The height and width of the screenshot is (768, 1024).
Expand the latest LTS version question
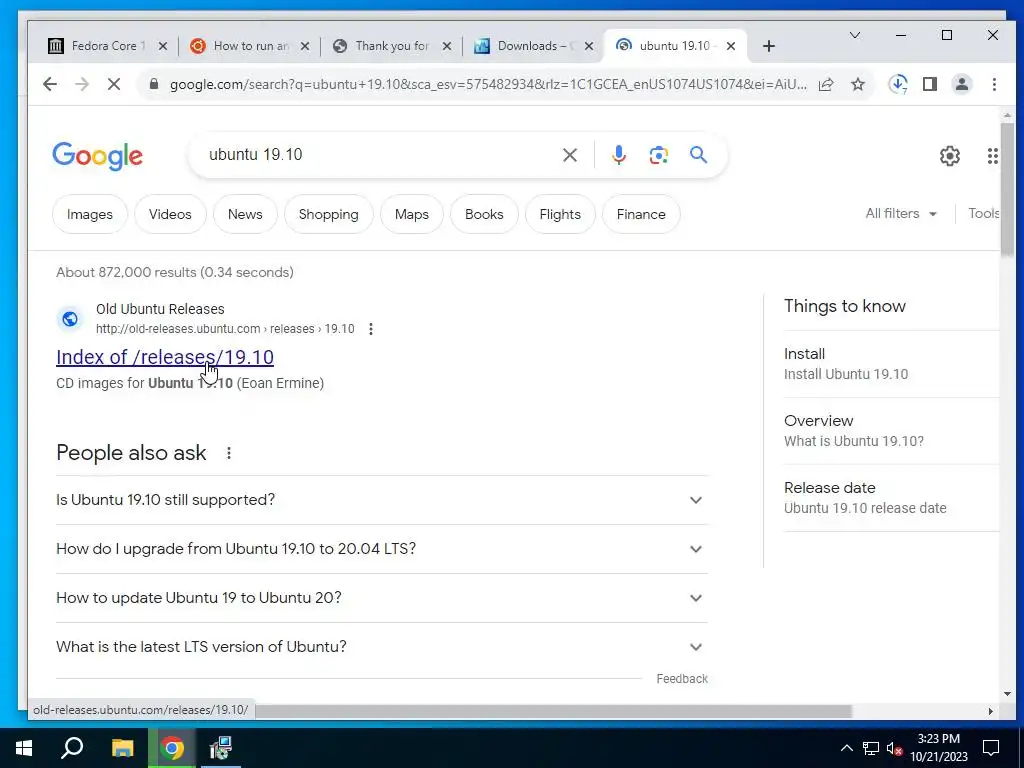pyautogui.click(x=381, y=647)
